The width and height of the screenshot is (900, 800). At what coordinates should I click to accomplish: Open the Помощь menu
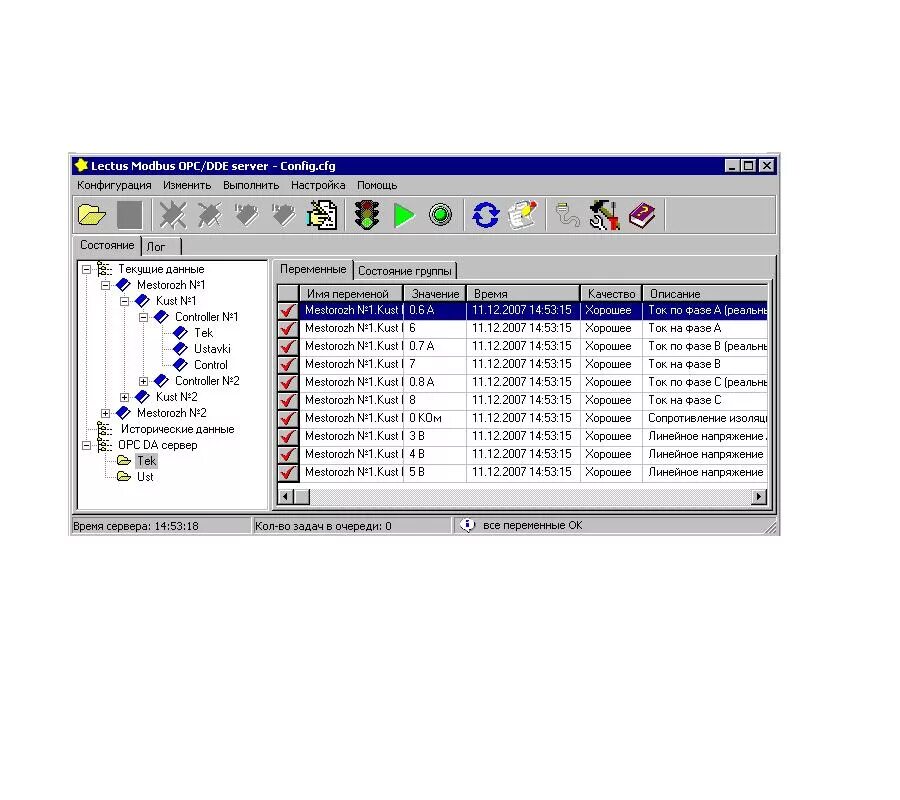(x=377, y=185)
